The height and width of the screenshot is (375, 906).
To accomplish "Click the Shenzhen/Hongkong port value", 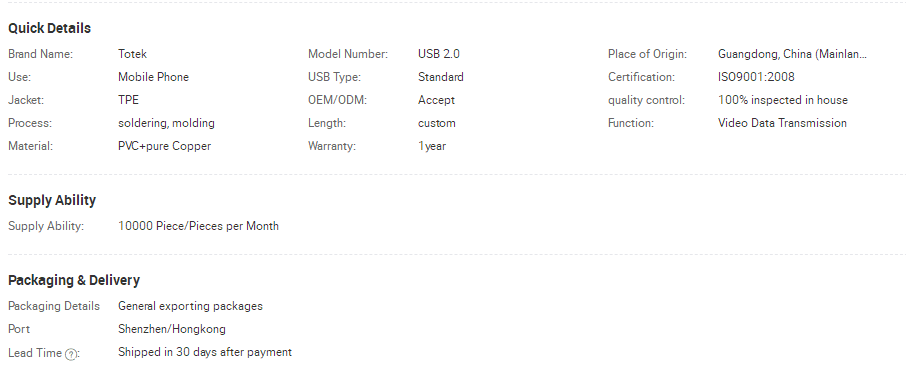I will coord(172,329).
